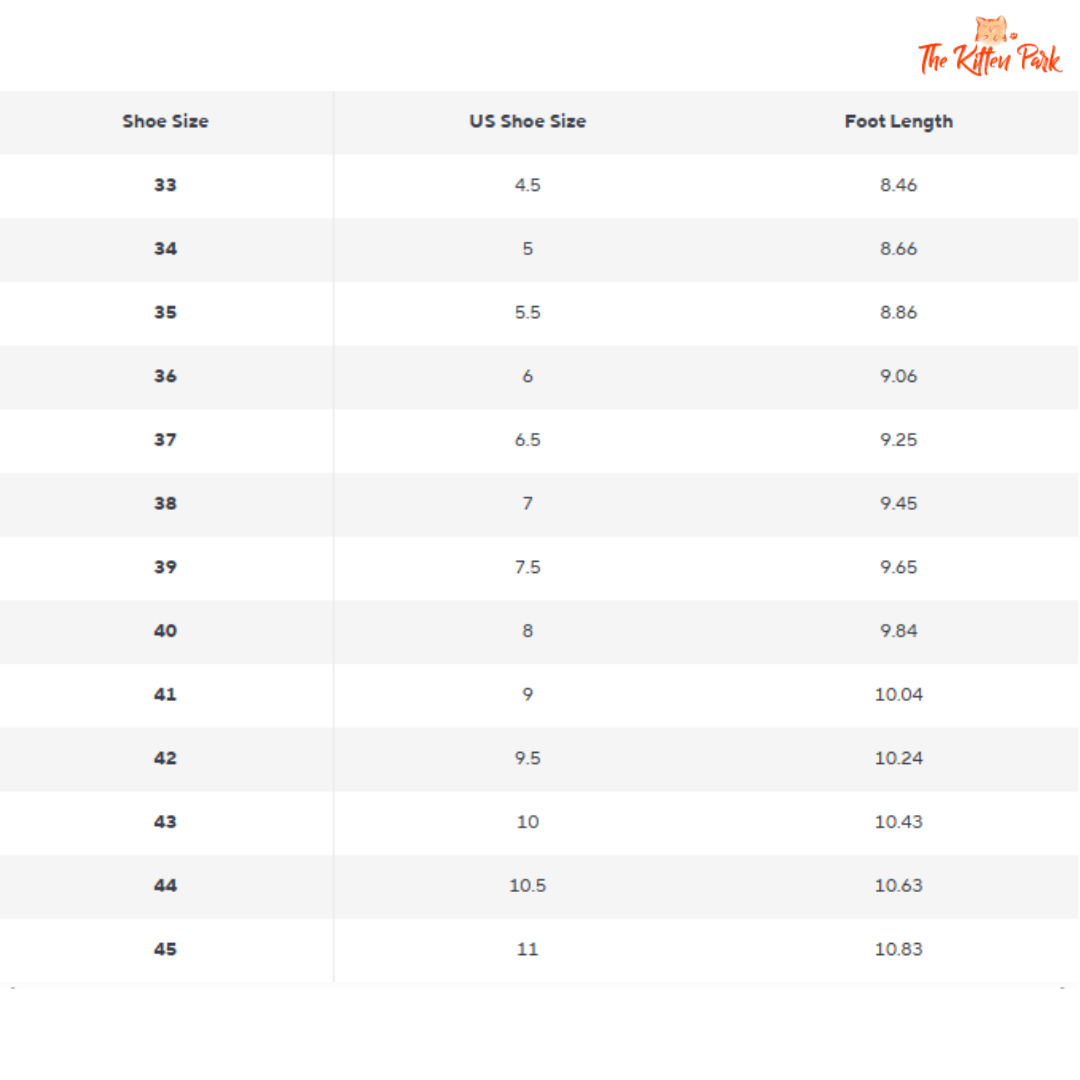Screen dimensions: 1080x1080
Task: Click US shoe size 11 cell
Action: point(528,949)
